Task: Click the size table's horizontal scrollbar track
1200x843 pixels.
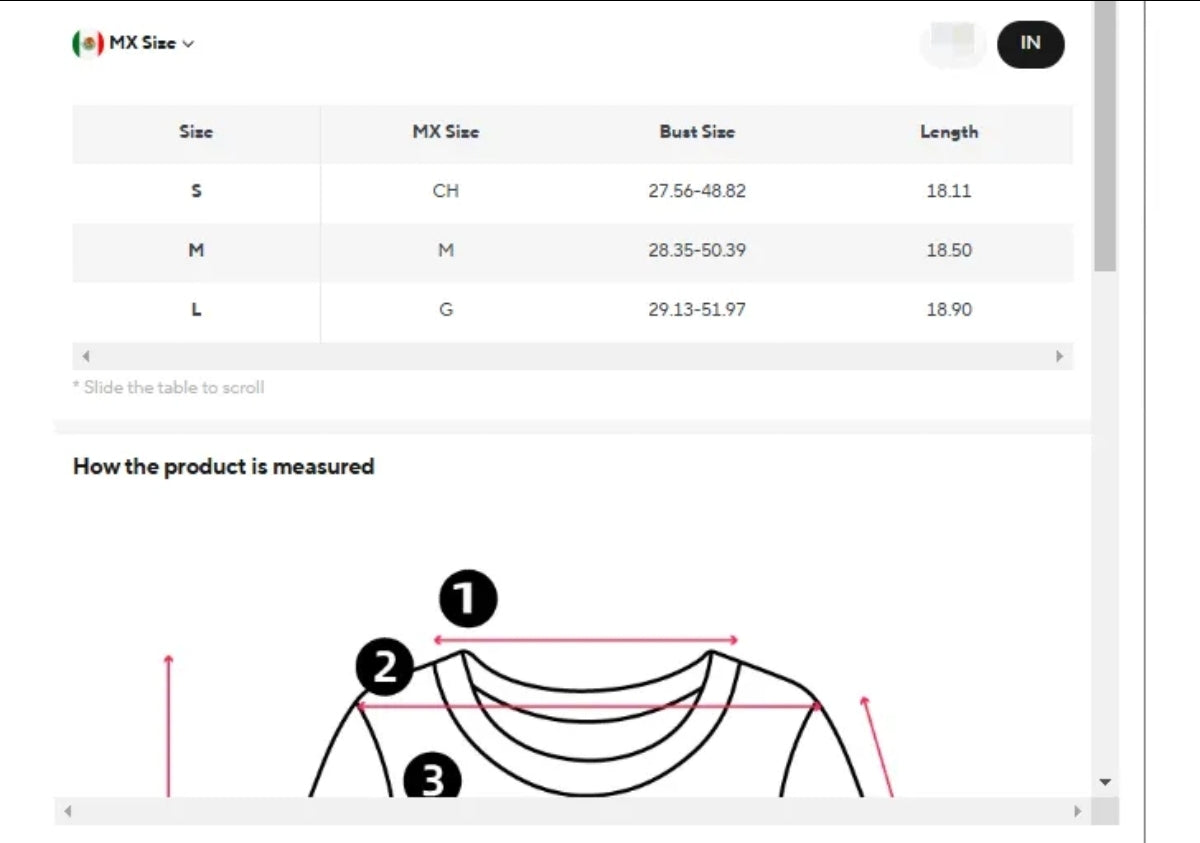Action: point(572,356)
